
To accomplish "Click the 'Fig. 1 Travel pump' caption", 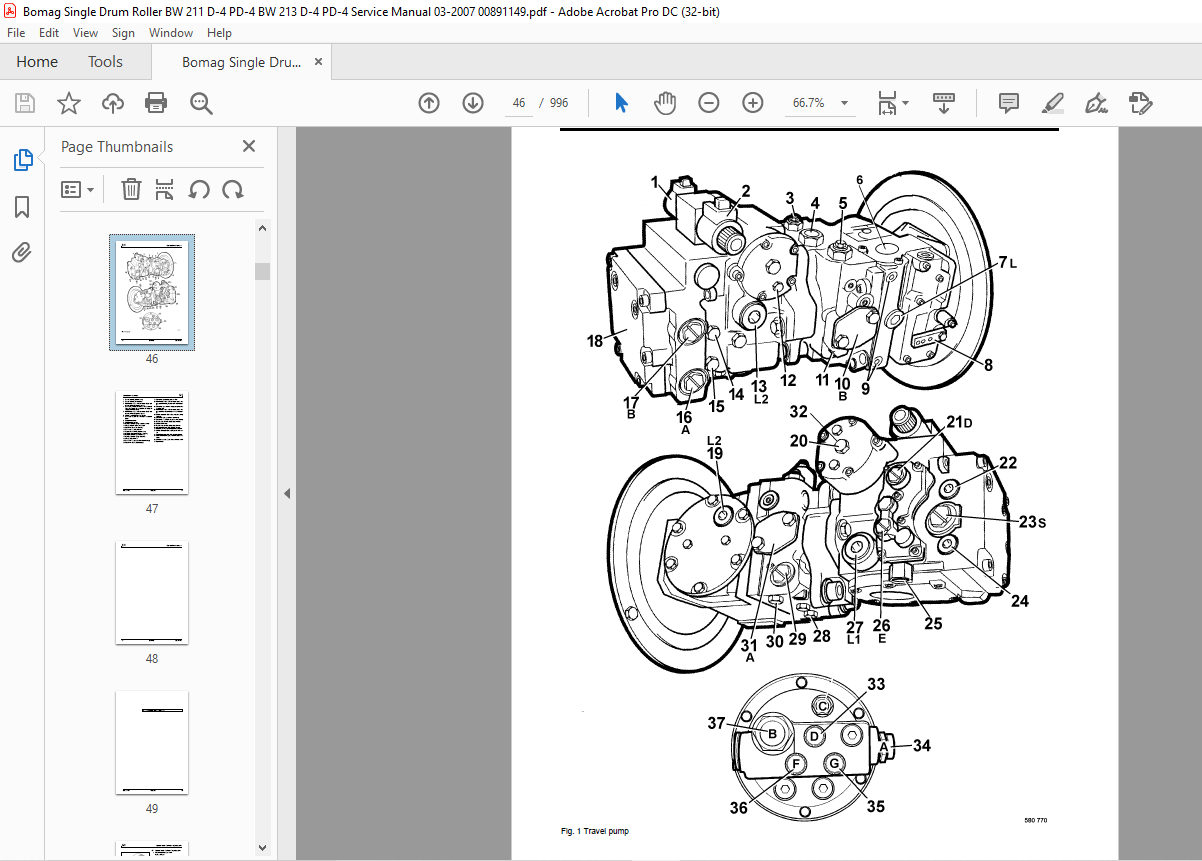I will (x=595, y=831).
